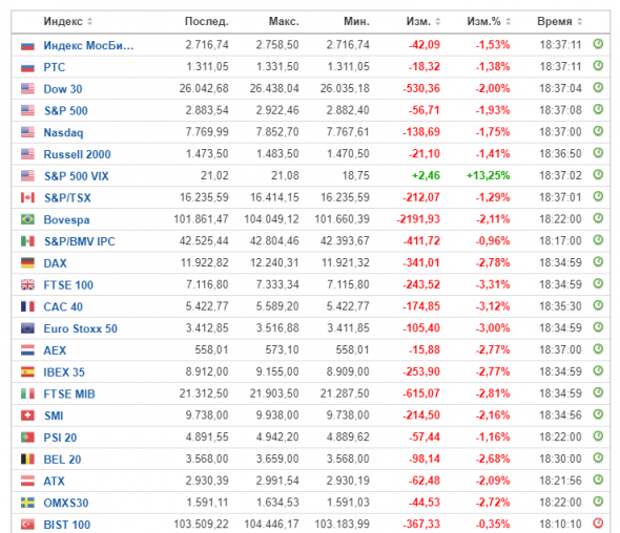Click the Макс. column header
Viewport: 620px width, 533px height.
coord(284,21)
